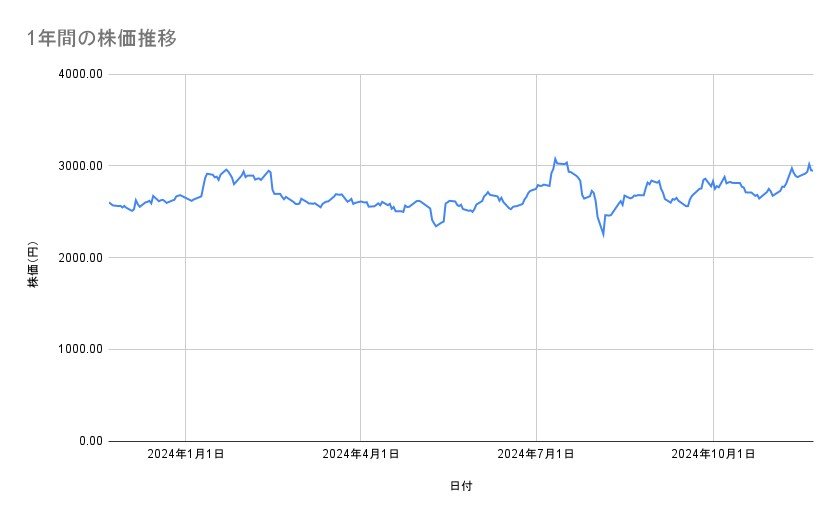Select the leftmost starting point of the line
The width and height of the screenshot is (839, 519).
coord(109,203)
